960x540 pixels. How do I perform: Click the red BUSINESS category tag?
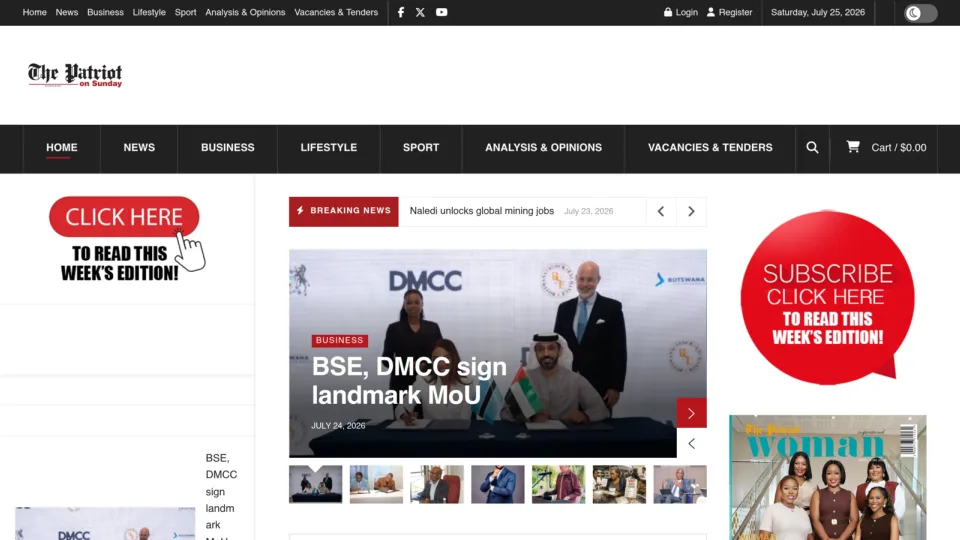[x=340, y=340]
